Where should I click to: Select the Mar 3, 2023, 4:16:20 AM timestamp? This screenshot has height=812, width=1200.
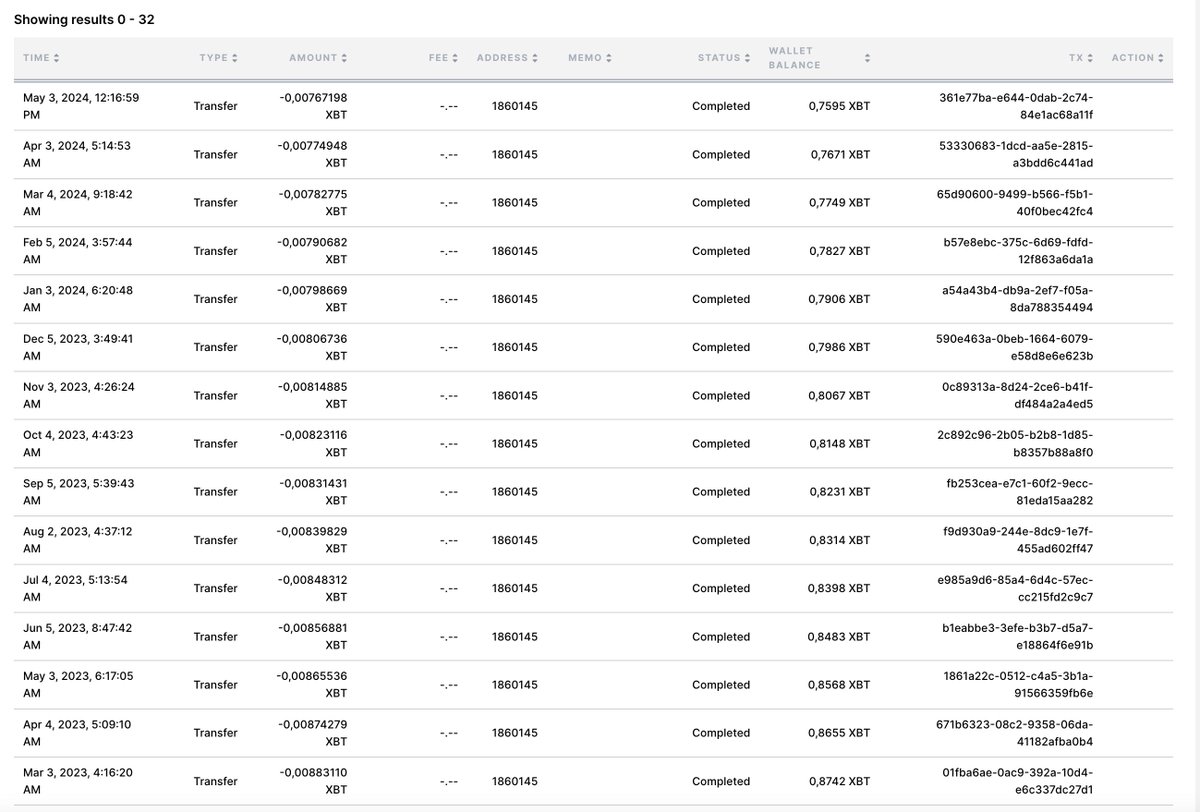[78, 781]
